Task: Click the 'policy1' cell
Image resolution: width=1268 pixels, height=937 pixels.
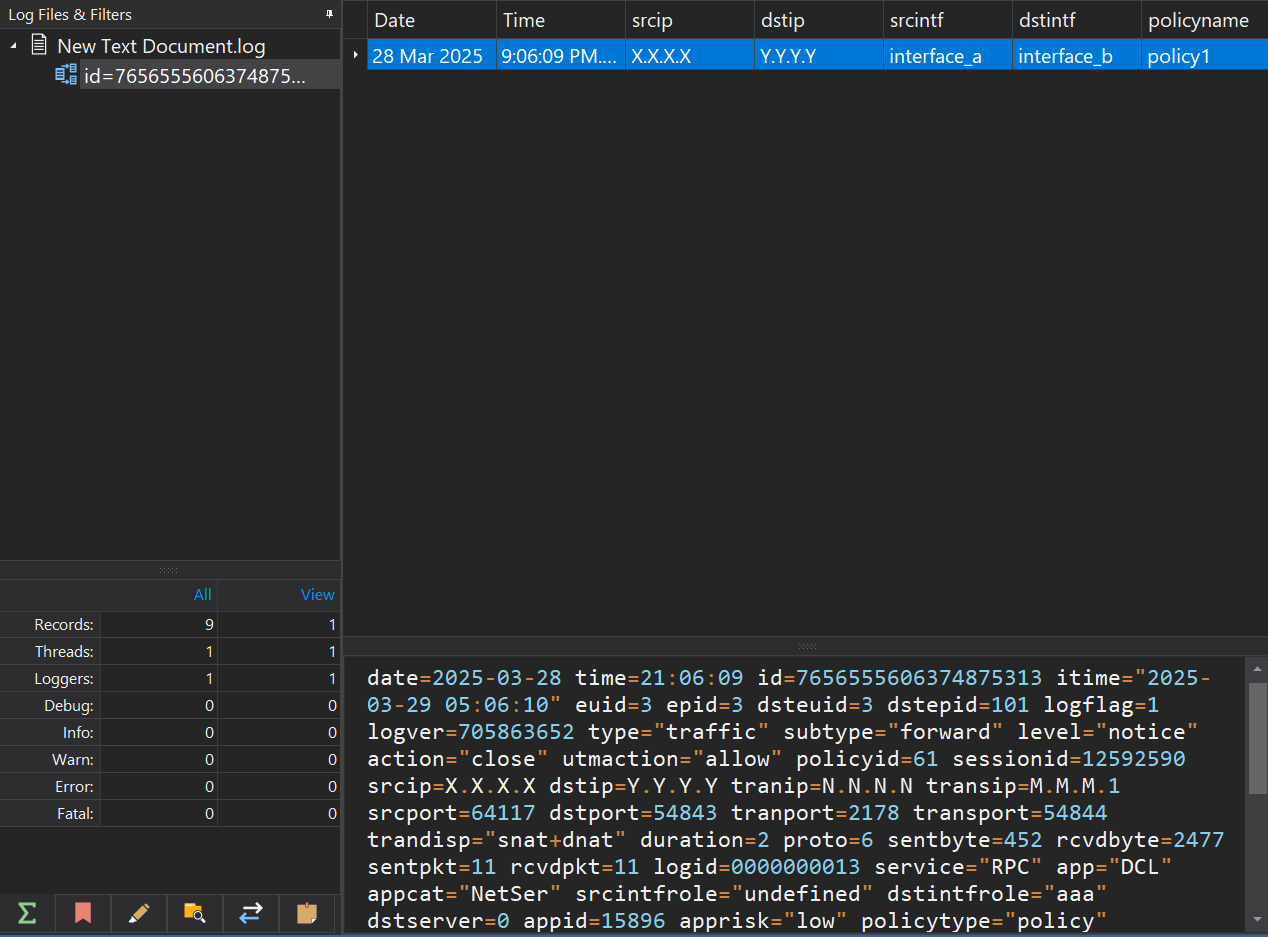Action: point(1204,55)
